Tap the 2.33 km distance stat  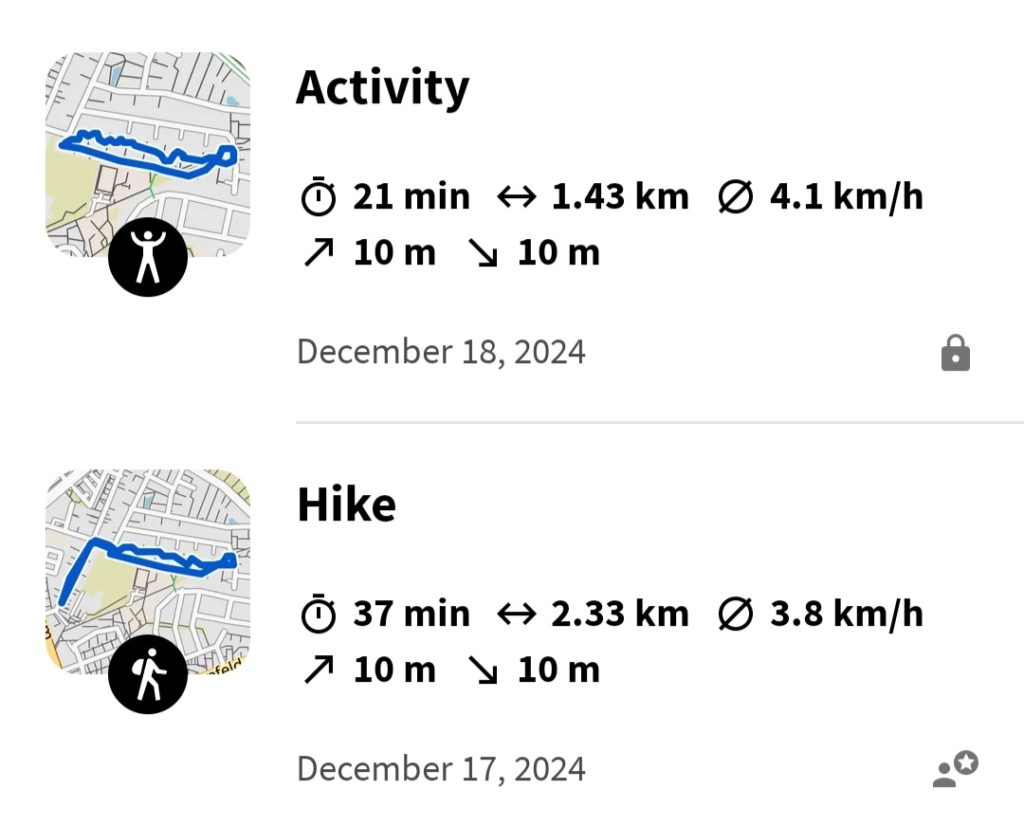(620, 614)
